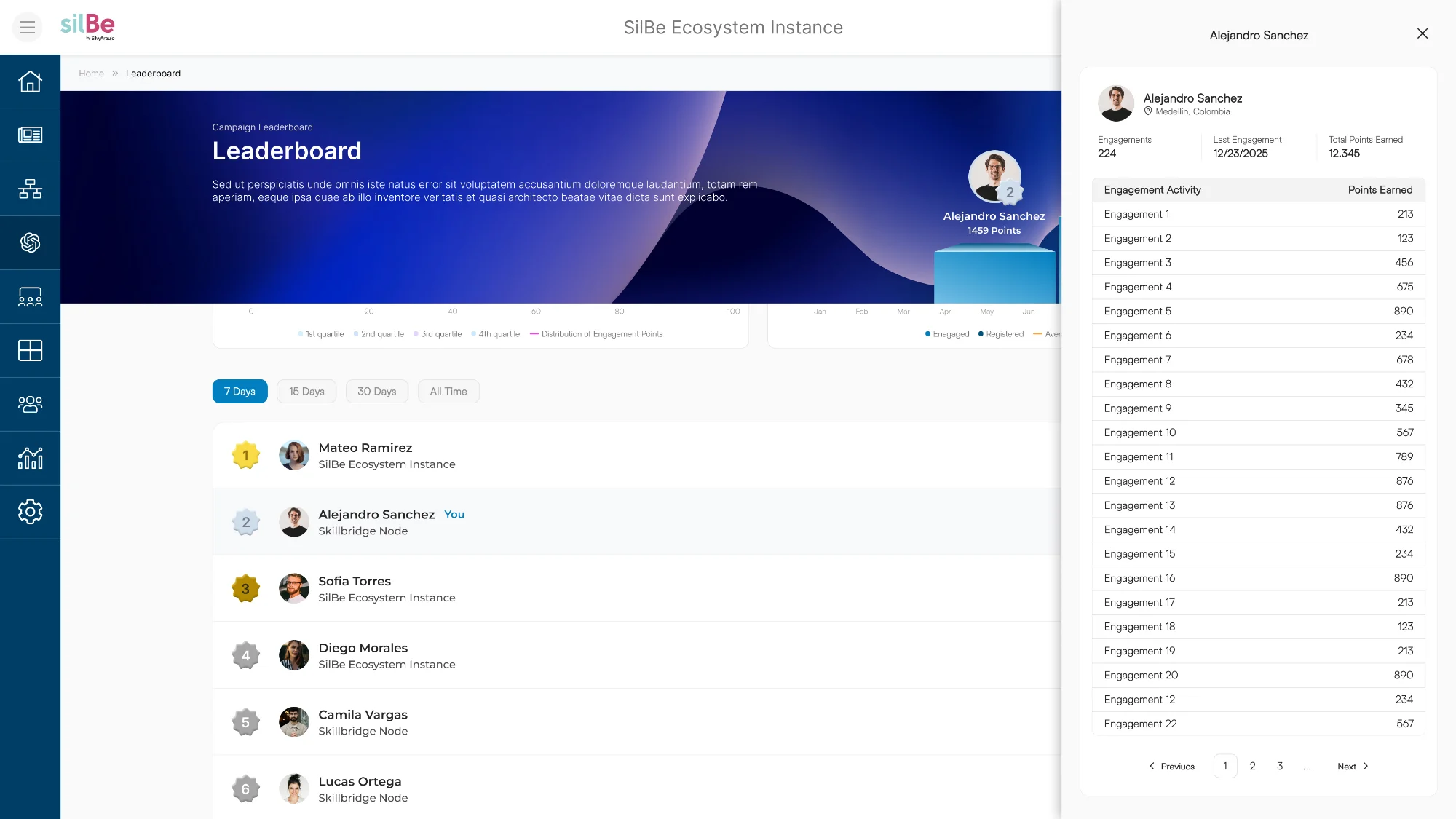Open the settings gear icon
Viewport: 1456px width, 819px height.
point(30,512)
